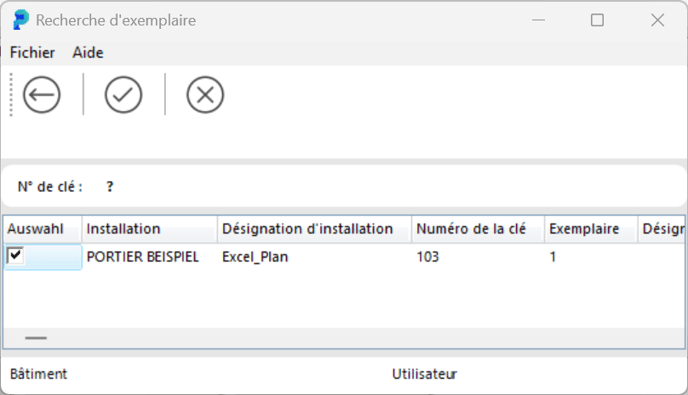This screenshot has width=688, height=395.
Task: Select the PORTIER BEISPIEL installation cell
Action: (x=150, y=257)
